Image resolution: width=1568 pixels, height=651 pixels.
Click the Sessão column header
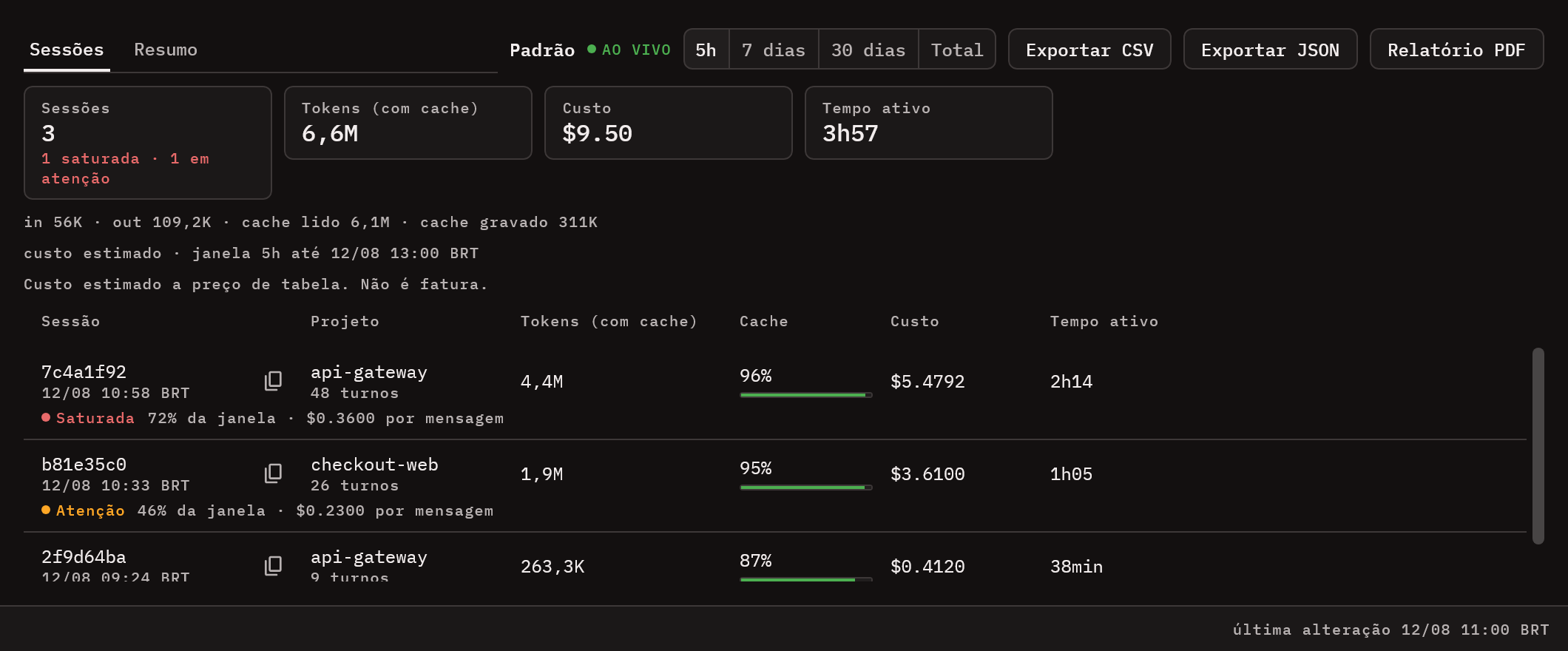[x=70, y=321]
